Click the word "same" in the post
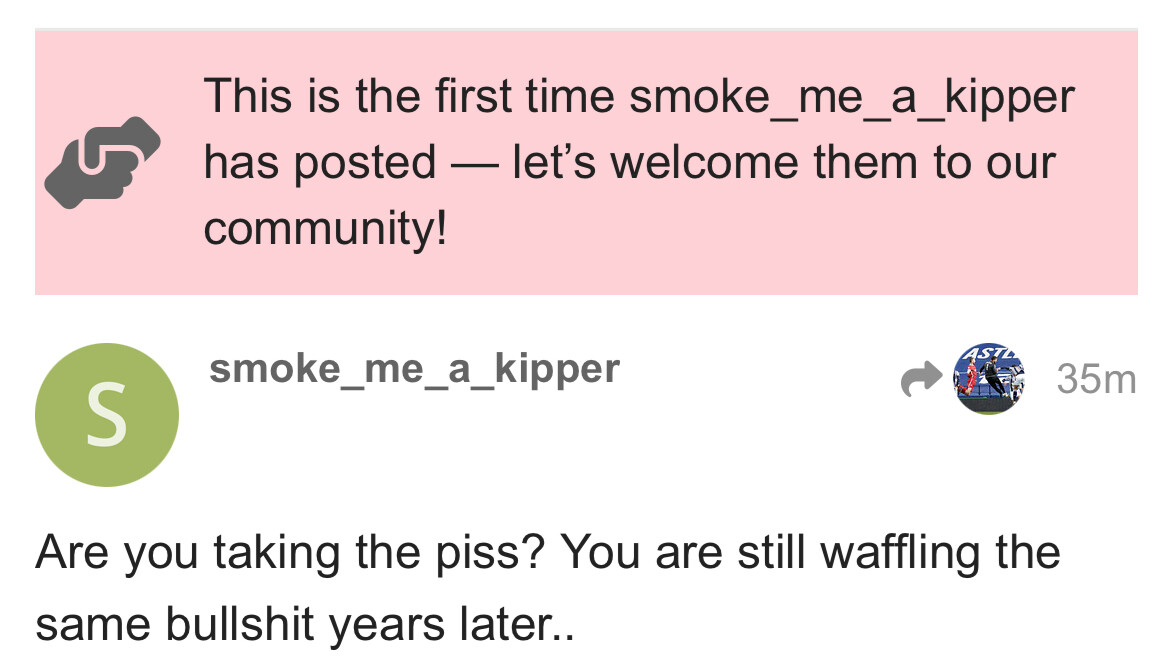This screenshot has height=664, width=1170. coord(92,624)
